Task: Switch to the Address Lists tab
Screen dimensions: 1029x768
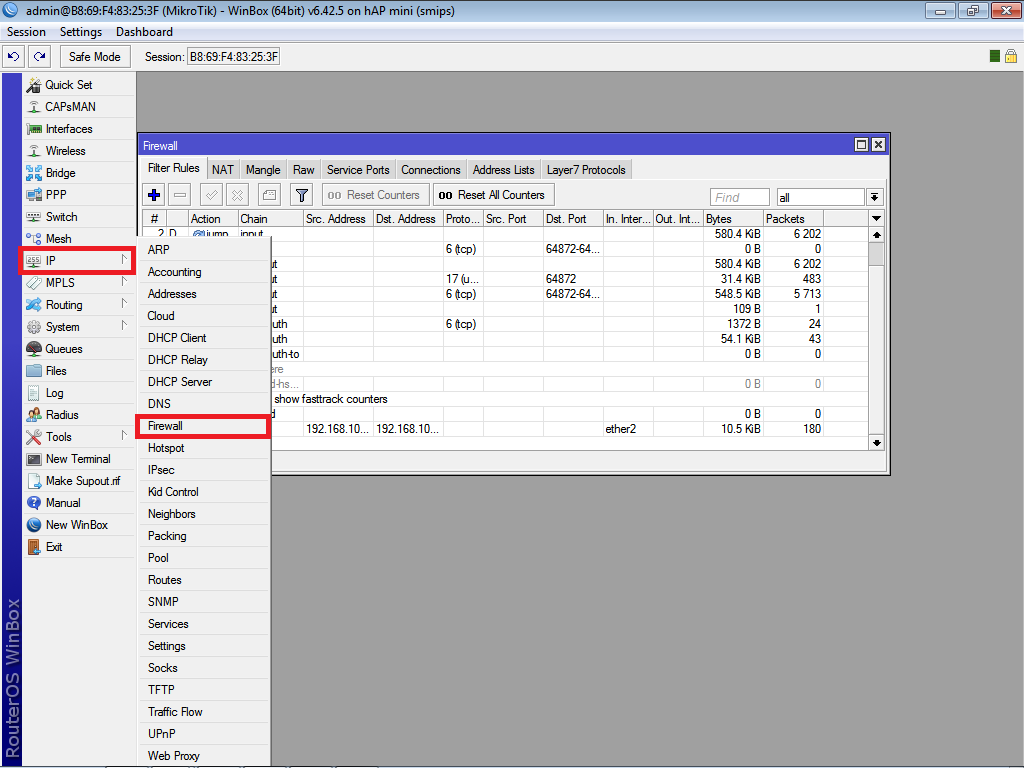Action: coord(504,169)
